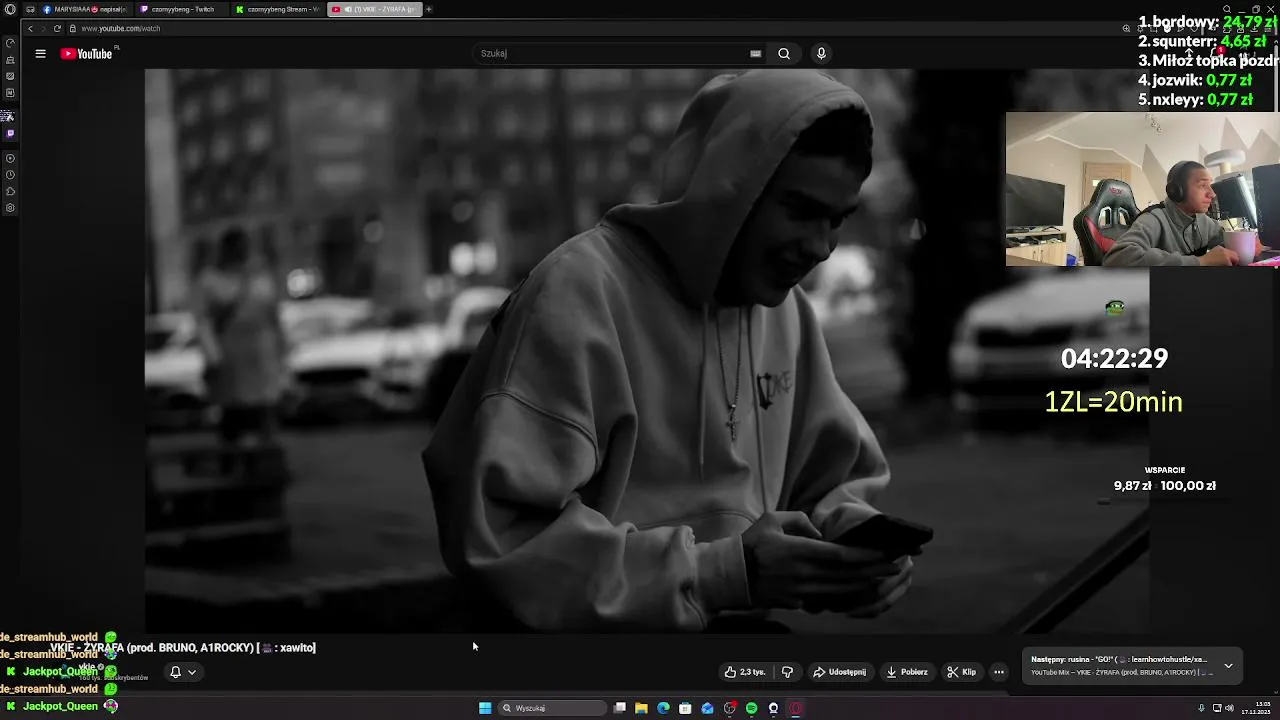Switch to the czornyybeng Twitch tab
Image resolution: width=1280 pixels, height=720 pixels.
point(180,9)
